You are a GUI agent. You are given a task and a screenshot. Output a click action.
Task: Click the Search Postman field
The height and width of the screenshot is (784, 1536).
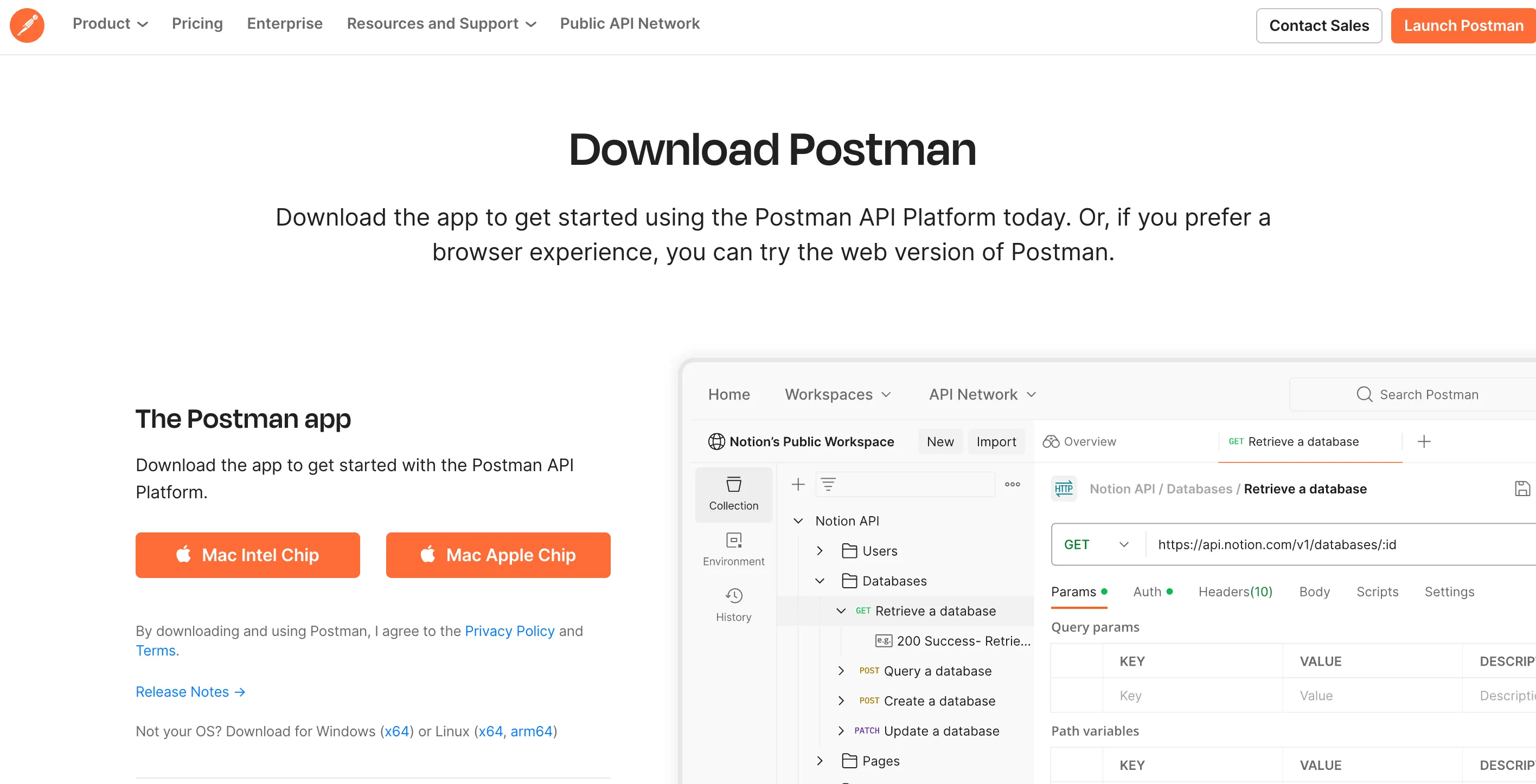click(1428, 395)
